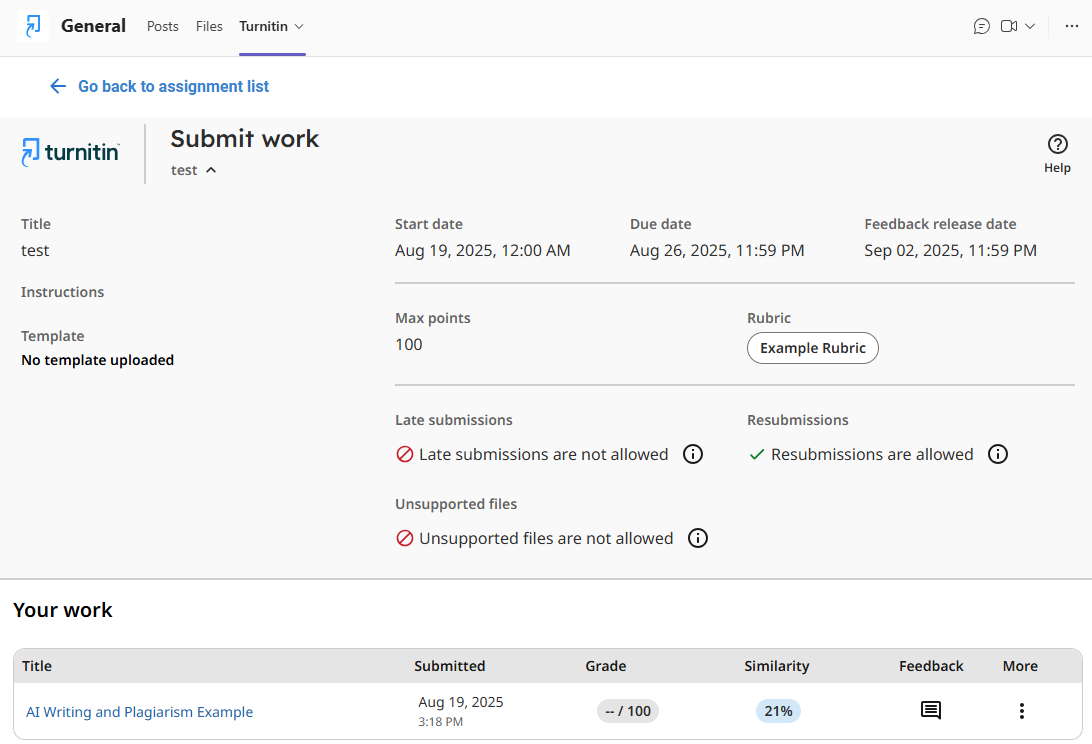Show info about resubmissions

[997, 454]
